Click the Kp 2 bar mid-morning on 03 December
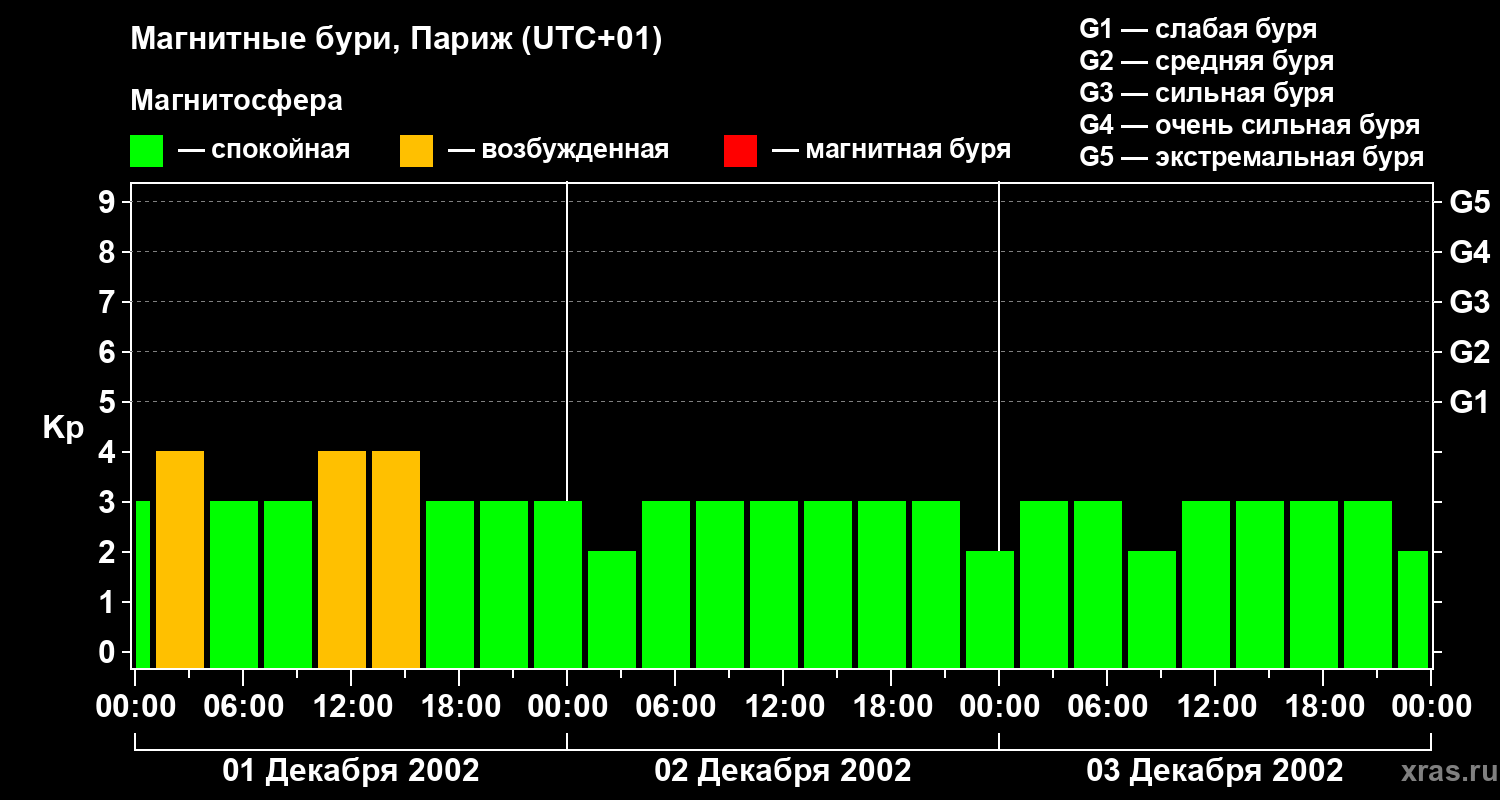Screen dimensions: 1500x800 pos(1152,609)
